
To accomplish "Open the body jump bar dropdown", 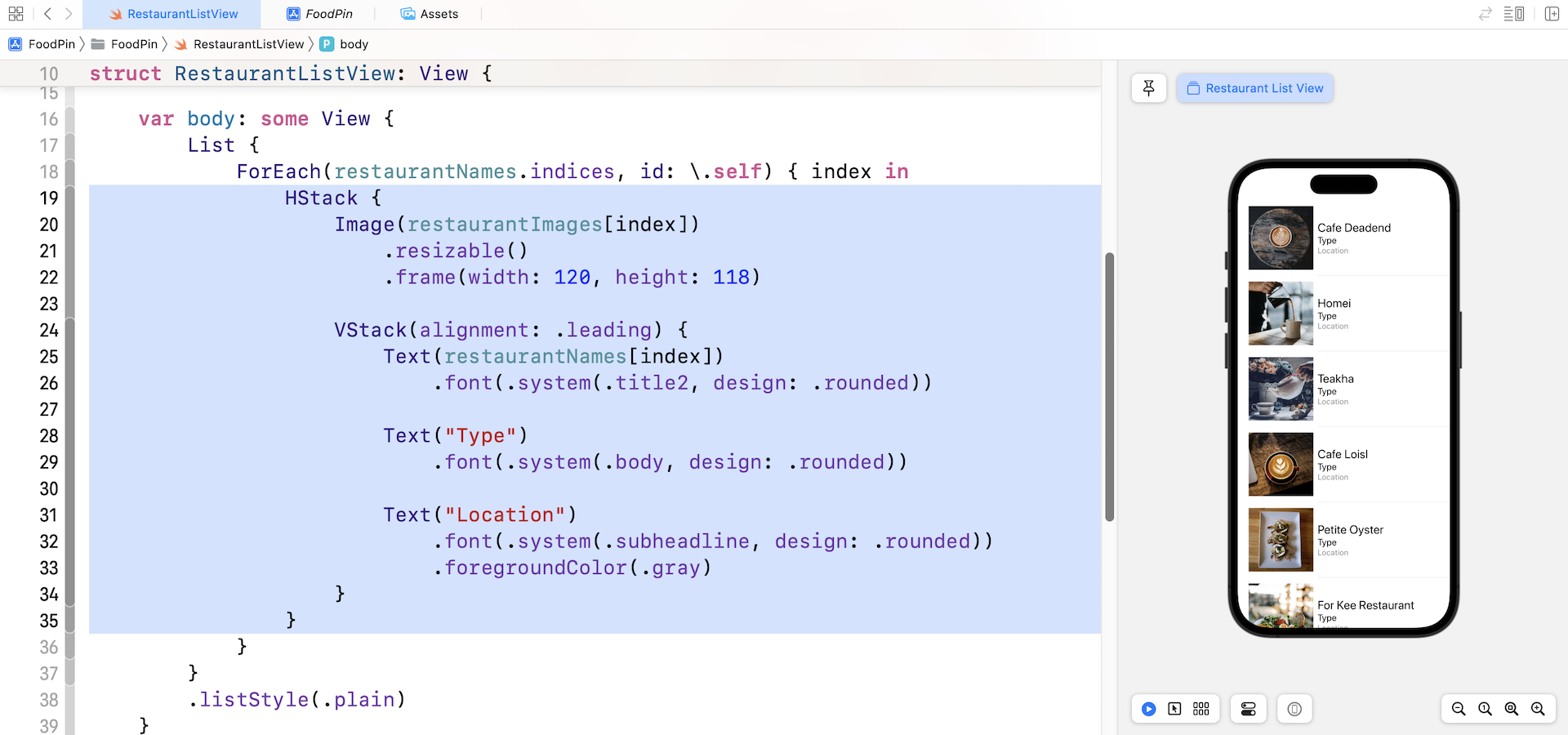I will [x=344, y=44].
